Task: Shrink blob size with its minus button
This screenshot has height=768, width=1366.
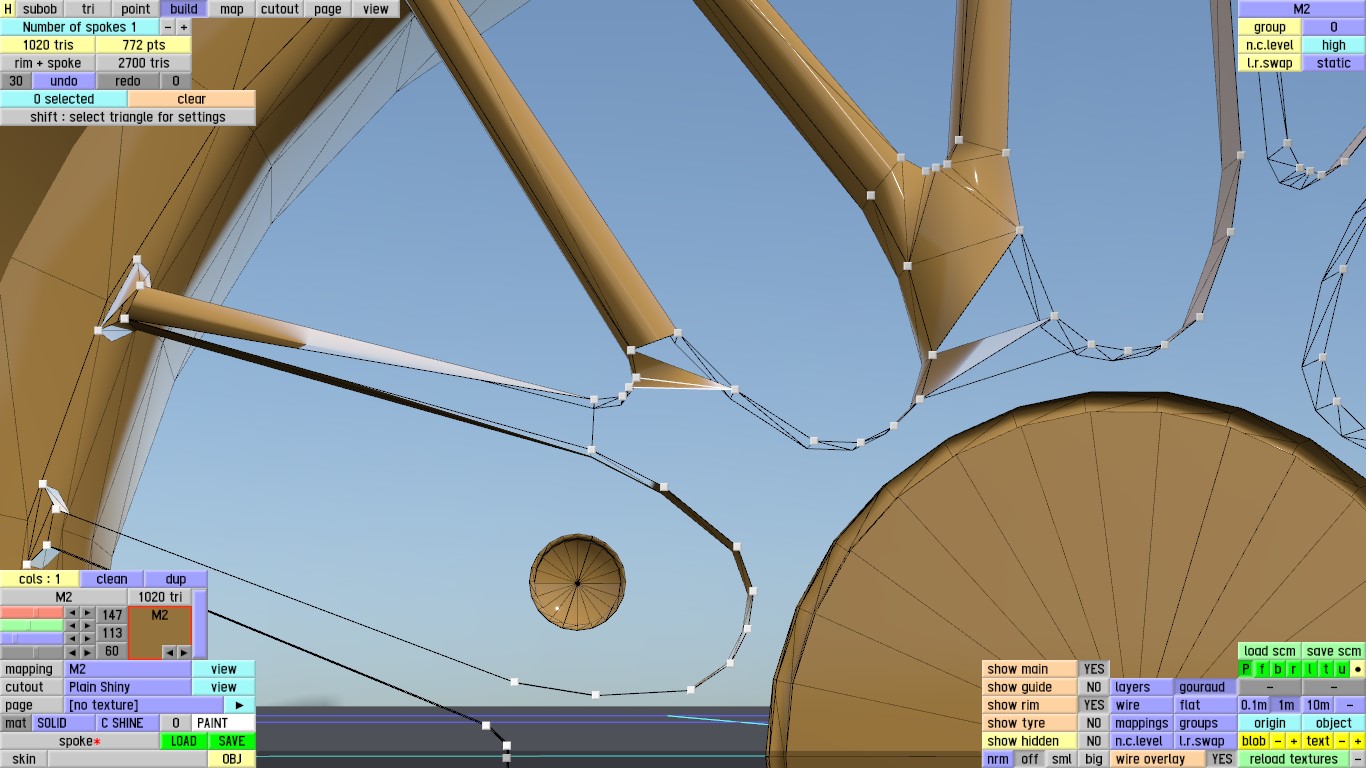Action: (x=1278, y=741)
